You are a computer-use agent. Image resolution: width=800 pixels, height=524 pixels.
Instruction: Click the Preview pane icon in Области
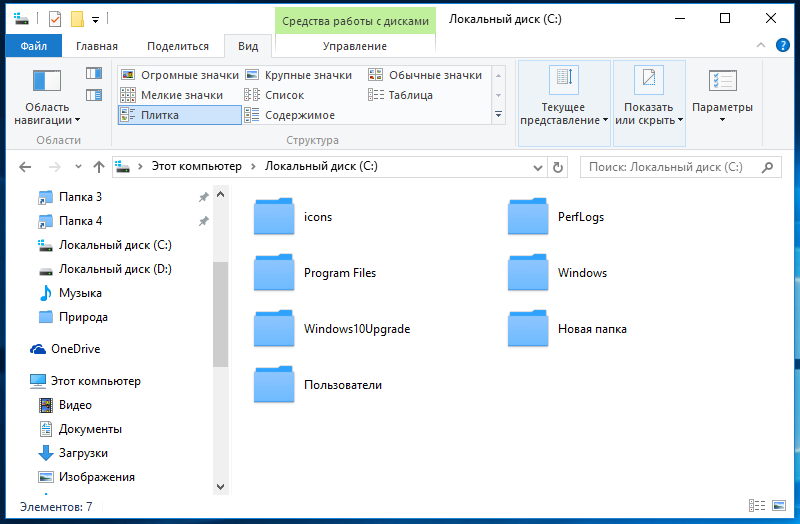[94, 73]
